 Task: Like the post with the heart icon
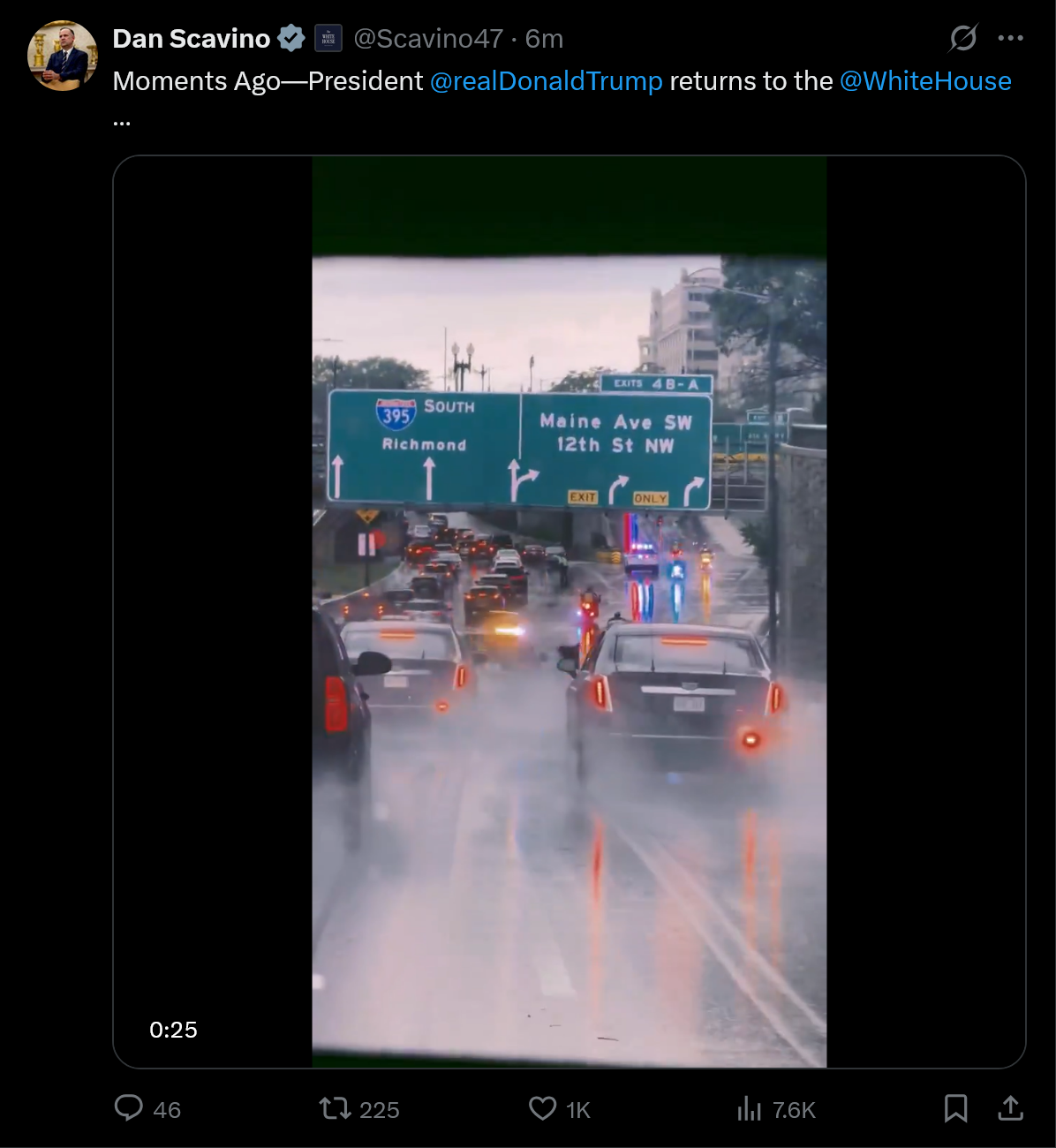pyautogui.click(x=542, y=1108)
